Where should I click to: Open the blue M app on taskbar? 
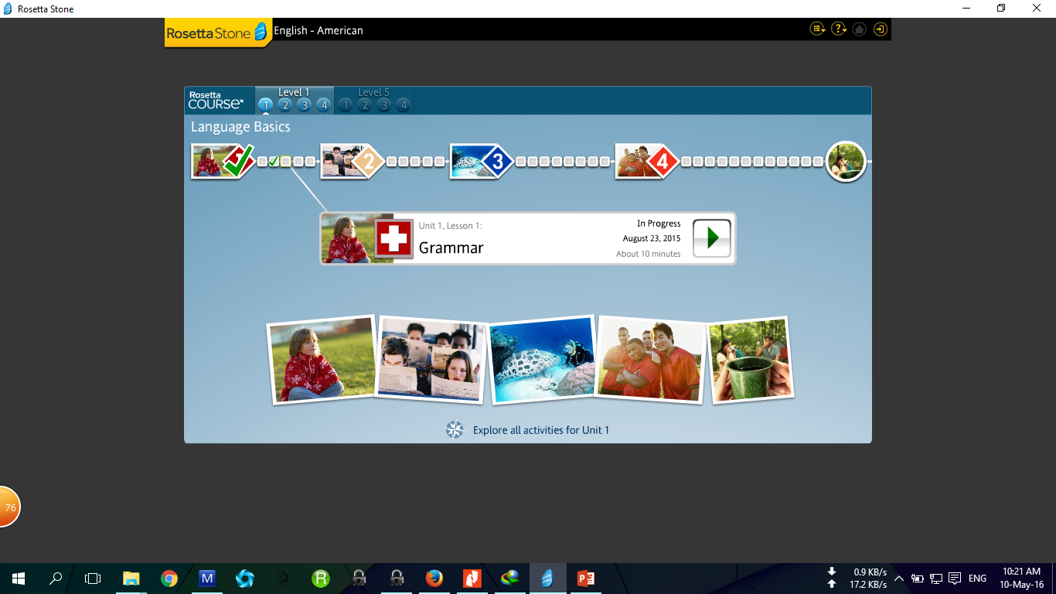(x=207, y=579)
